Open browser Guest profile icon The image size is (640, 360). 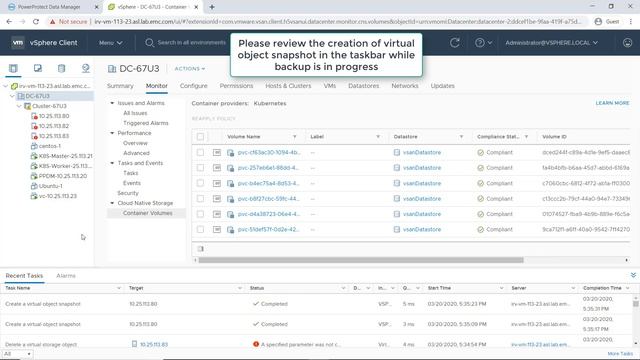598,22
